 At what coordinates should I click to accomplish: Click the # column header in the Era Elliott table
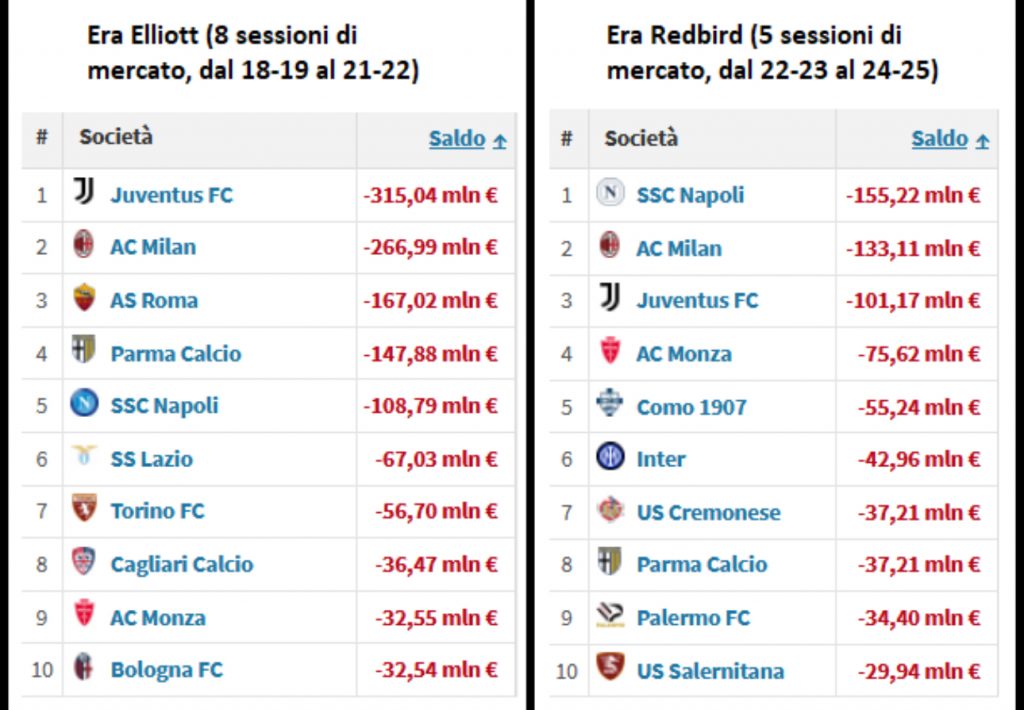42,138
